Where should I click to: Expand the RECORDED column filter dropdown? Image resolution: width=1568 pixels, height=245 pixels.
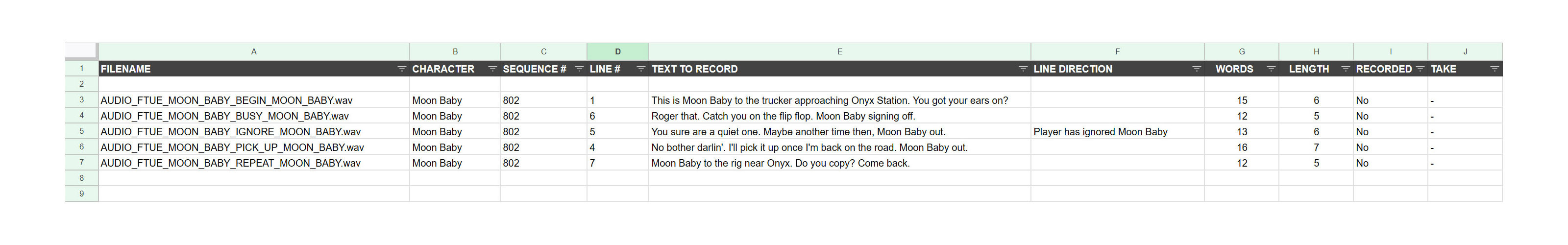coord(1420,69)
